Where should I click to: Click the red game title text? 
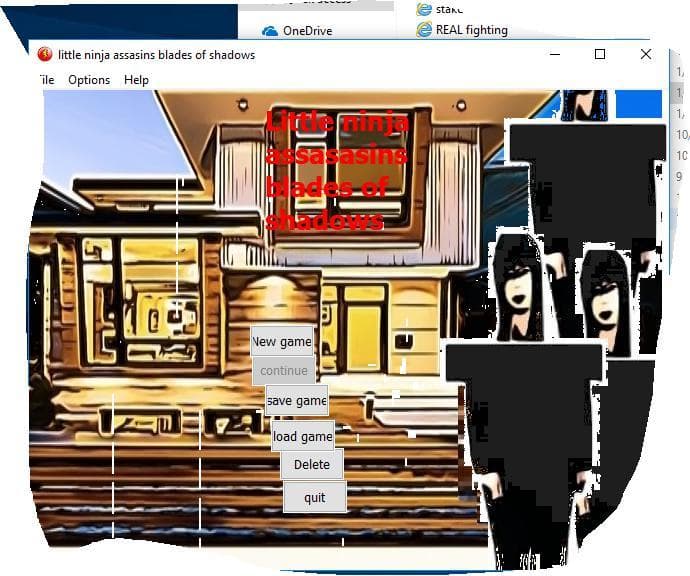[337, 171]
